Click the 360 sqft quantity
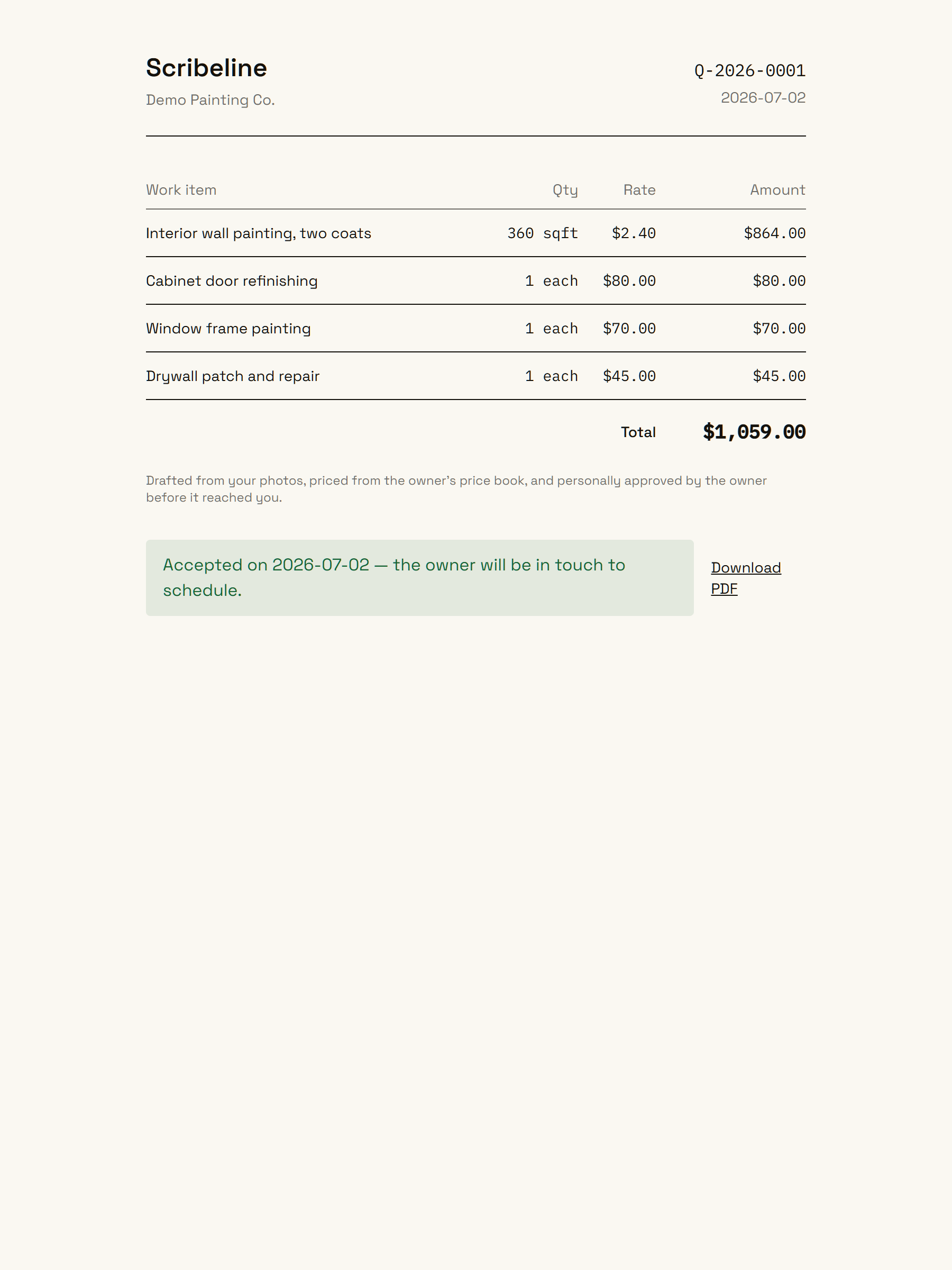 pyautogui.click(x=542, y=233)
